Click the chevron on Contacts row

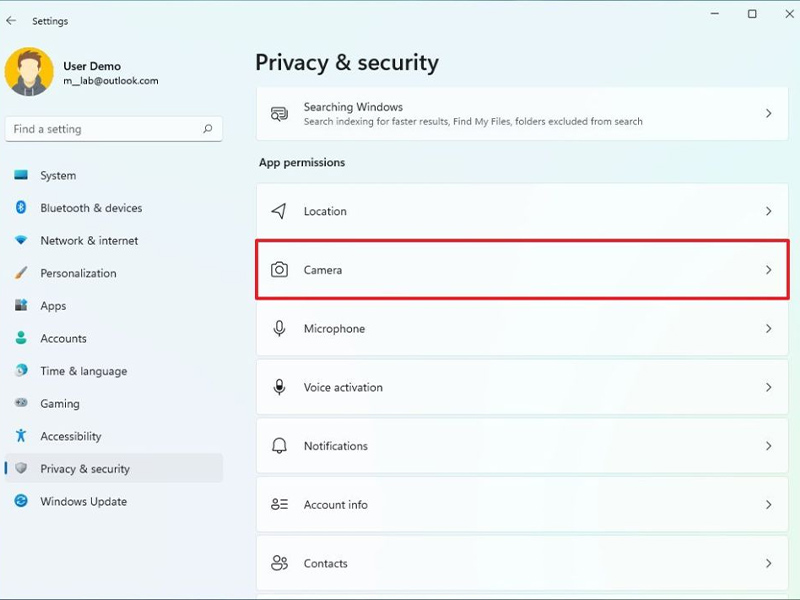(x=768, y=563)
